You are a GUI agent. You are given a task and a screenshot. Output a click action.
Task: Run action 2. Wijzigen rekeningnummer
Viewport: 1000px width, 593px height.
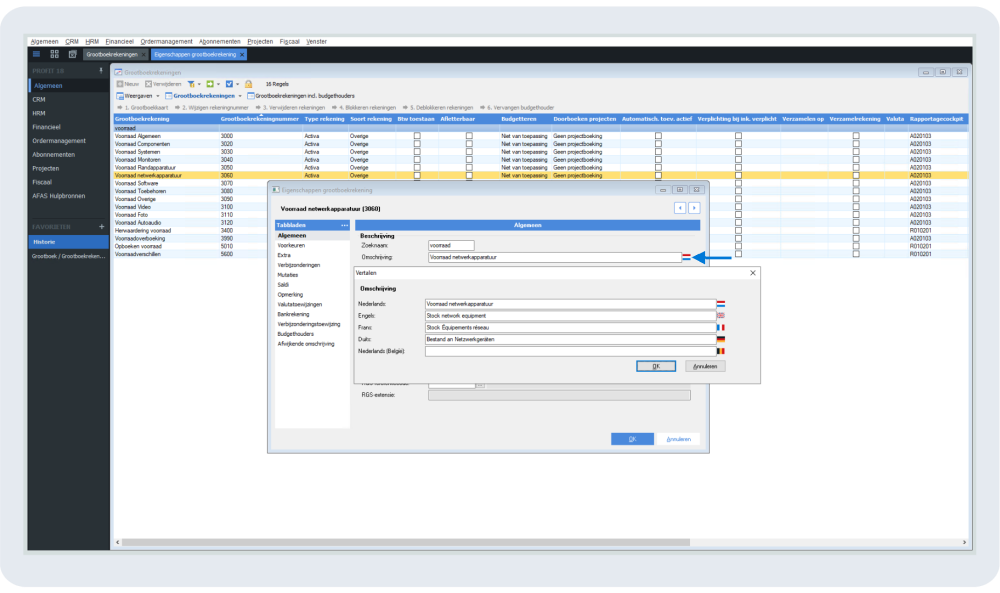point(212,108)
